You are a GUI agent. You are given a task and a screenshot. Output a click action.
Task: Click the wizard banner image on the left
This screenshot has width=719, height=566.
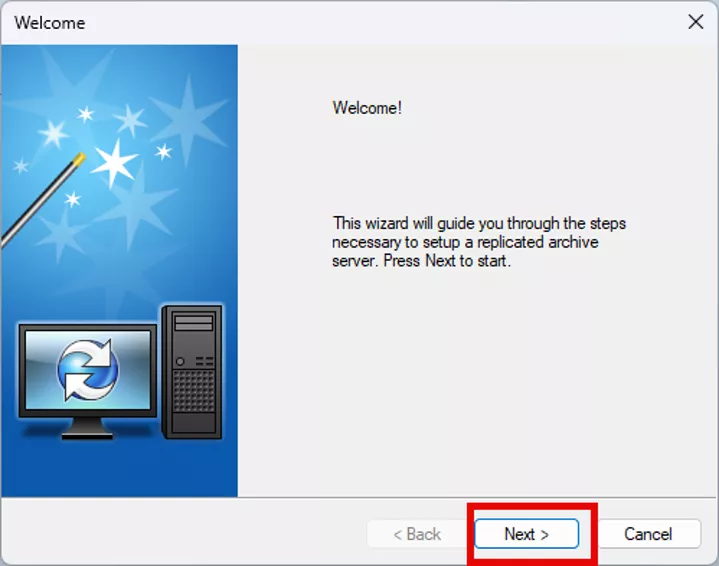119,271
